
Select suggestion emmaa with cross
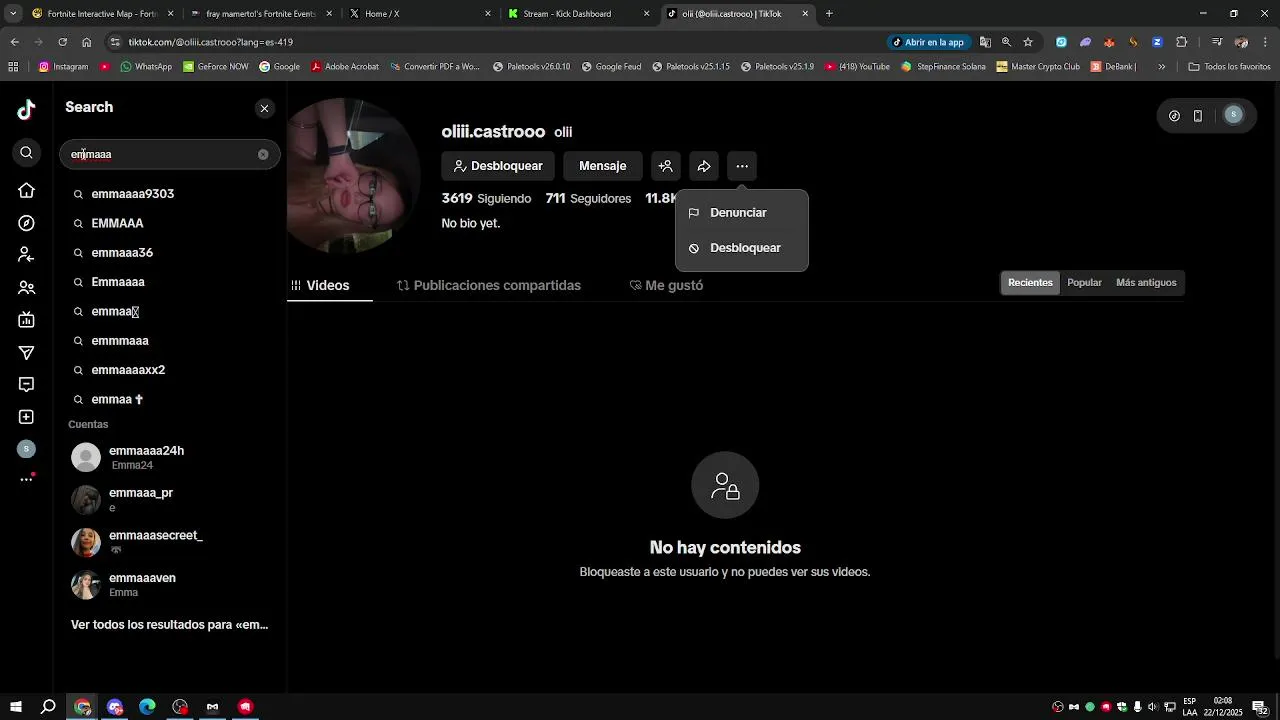(170, 399)
